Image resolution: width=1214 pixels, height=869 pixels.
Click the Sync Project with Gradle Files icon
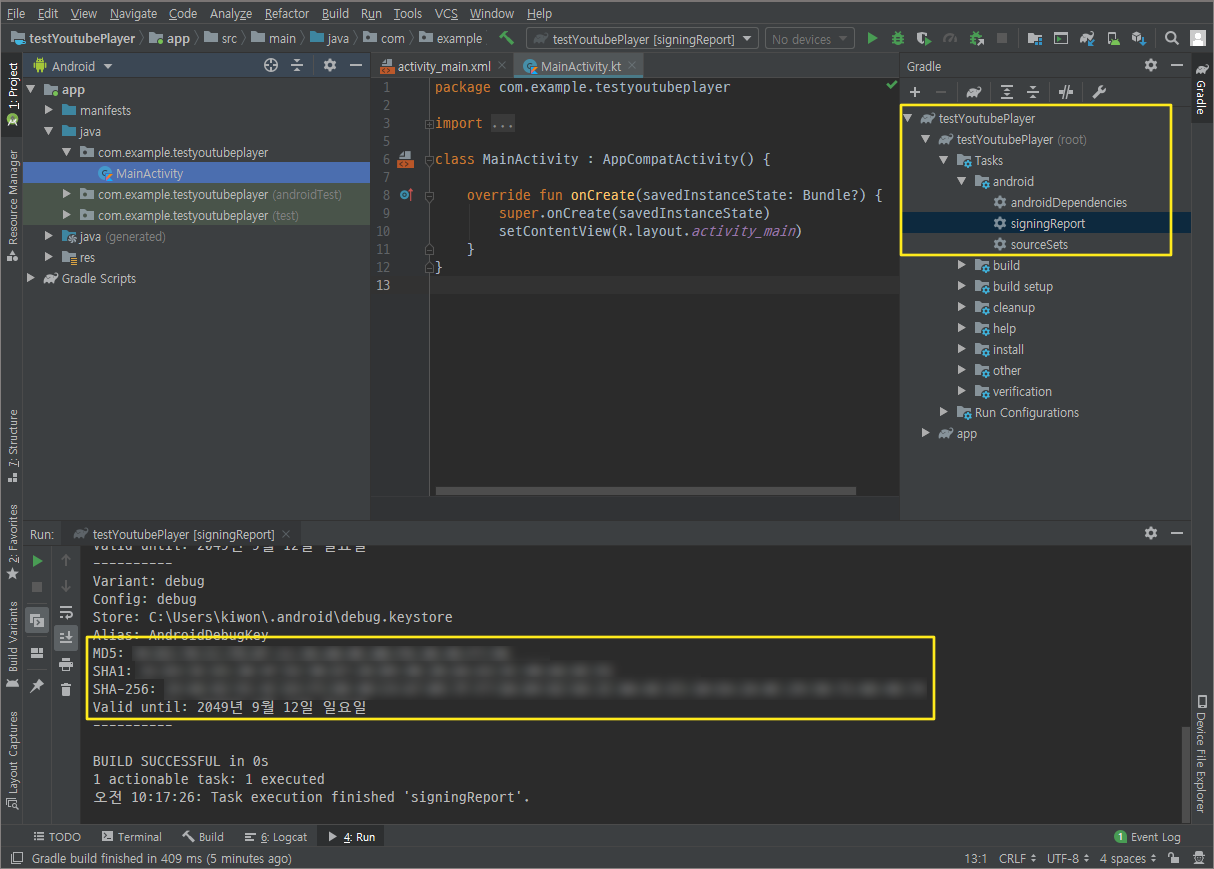(1086, 37)
